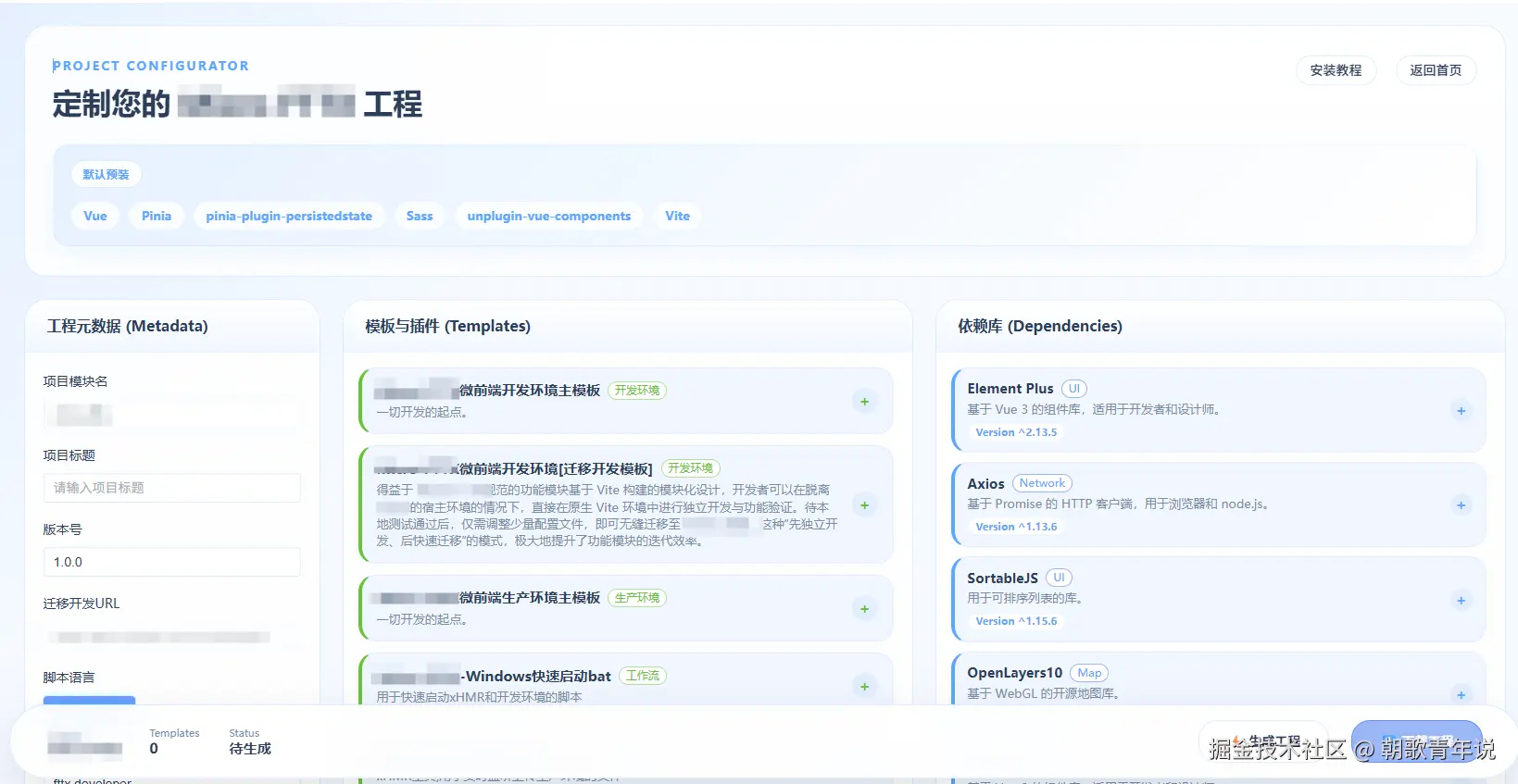Click the unplugin-vue-components tag
Viewport: 1518px width, 784px height.
coord(549,216)
